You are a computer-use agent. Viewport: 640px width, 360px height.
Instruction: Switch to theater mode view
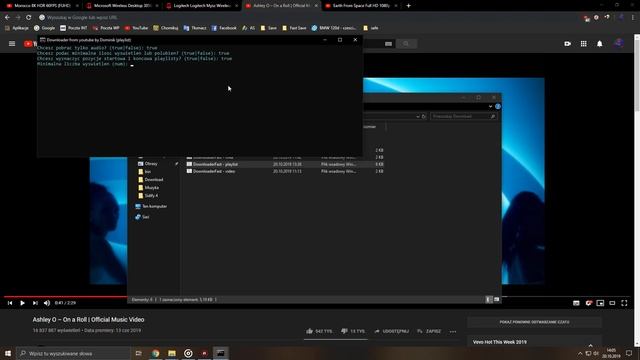(x=612, y=303)
